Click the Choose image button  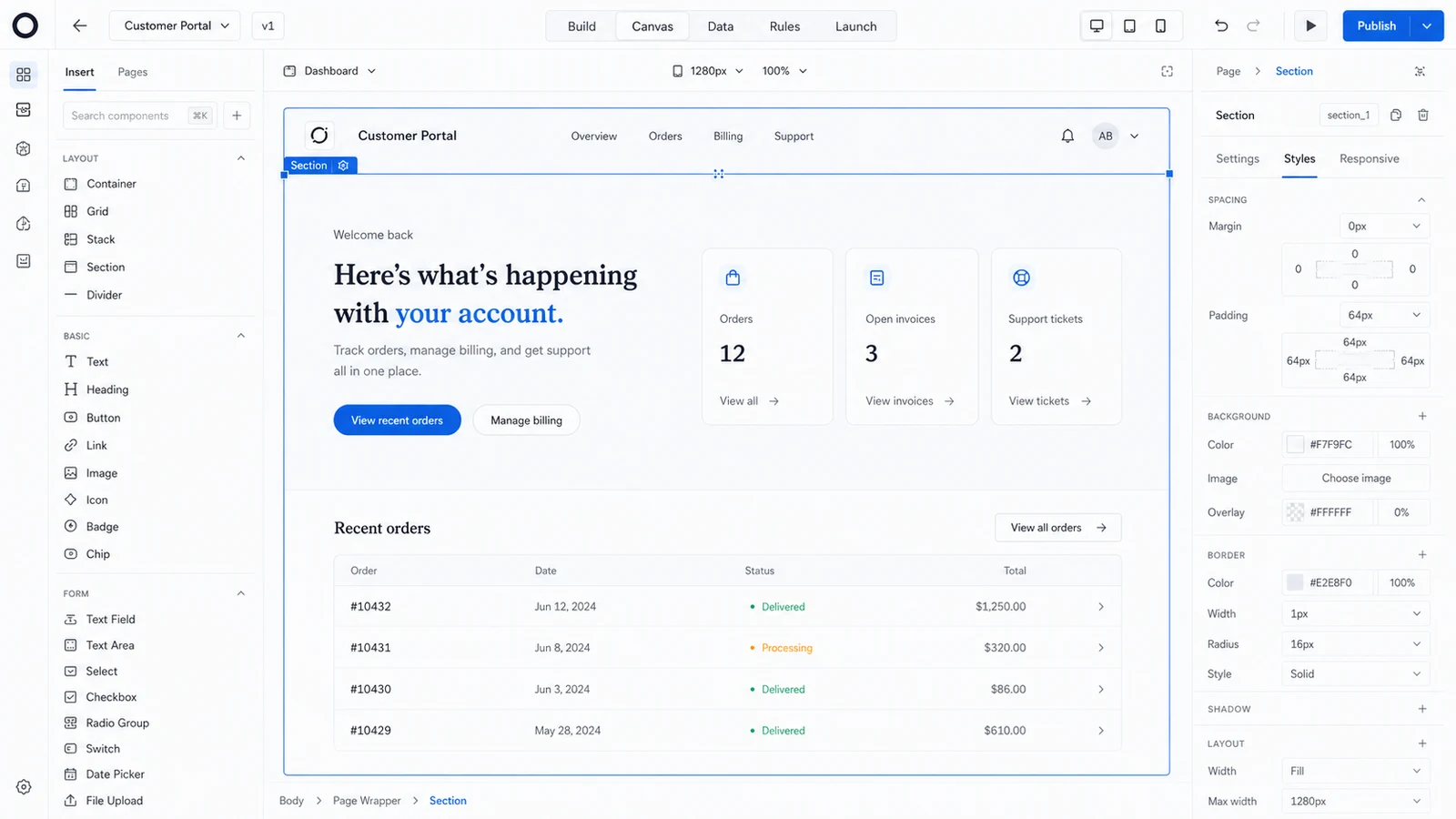tap(1356, 478)
